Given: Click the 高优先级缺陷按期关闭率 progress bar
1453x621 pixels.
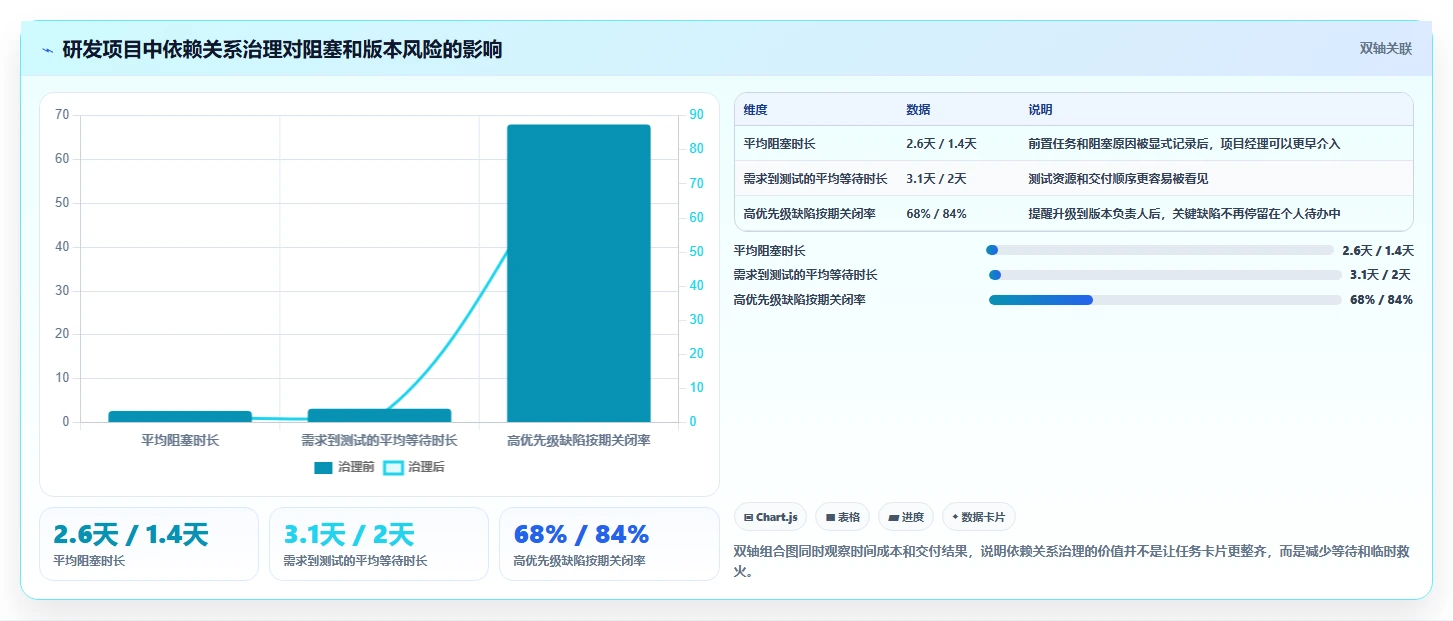Looking at the screenshot, I should (1165, 300).
